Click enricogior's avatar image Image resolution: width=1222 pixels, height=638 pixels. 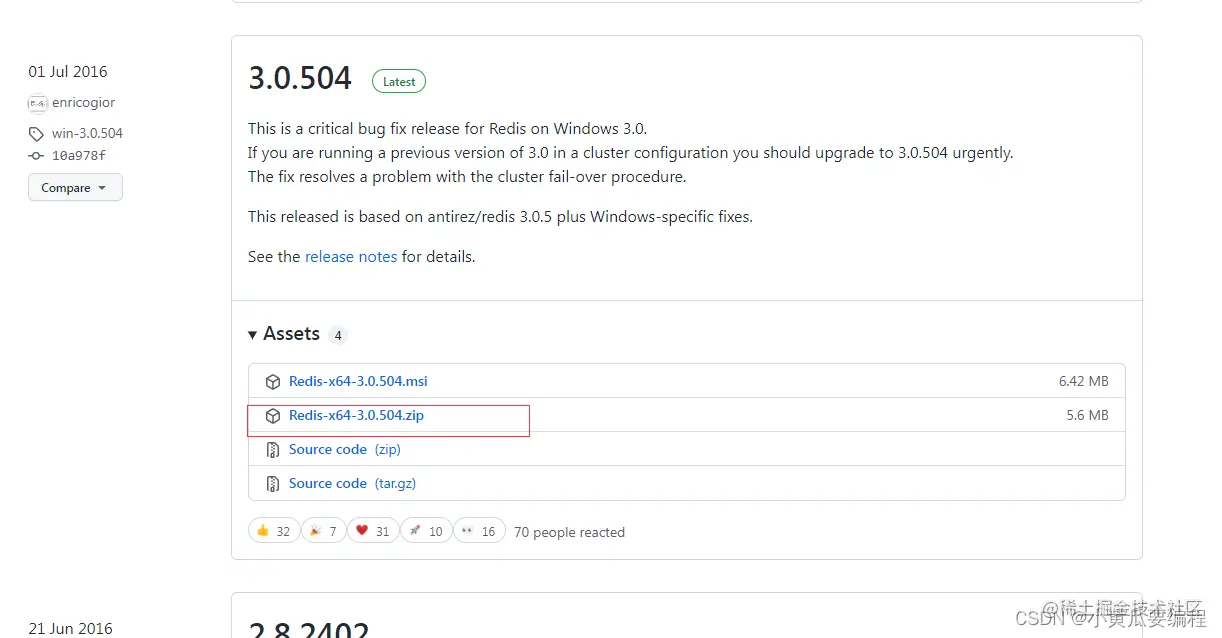[x=37, y=103]
